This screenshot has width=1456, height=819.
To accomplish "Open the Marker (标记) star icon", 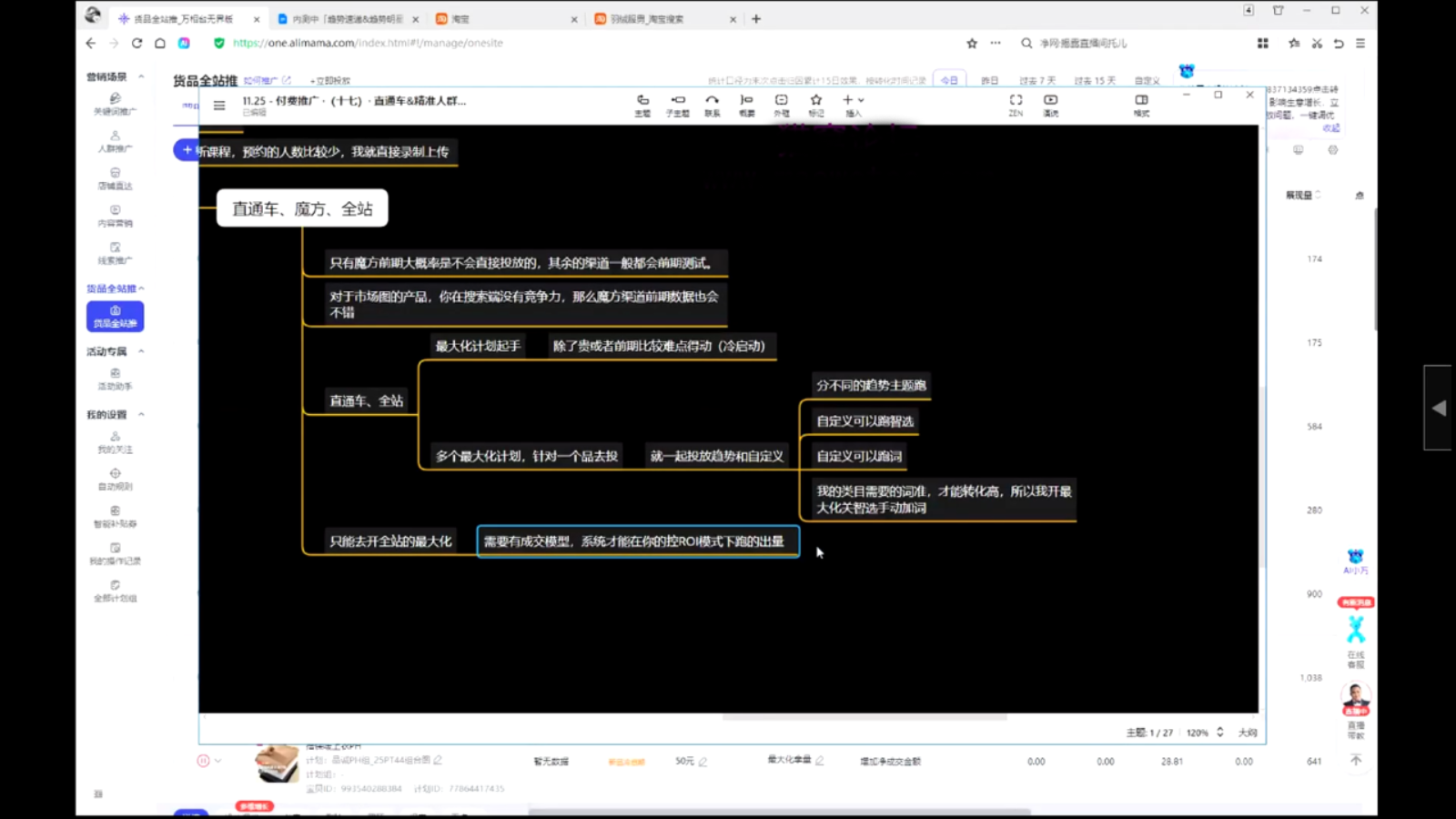I will pos(816,104).
